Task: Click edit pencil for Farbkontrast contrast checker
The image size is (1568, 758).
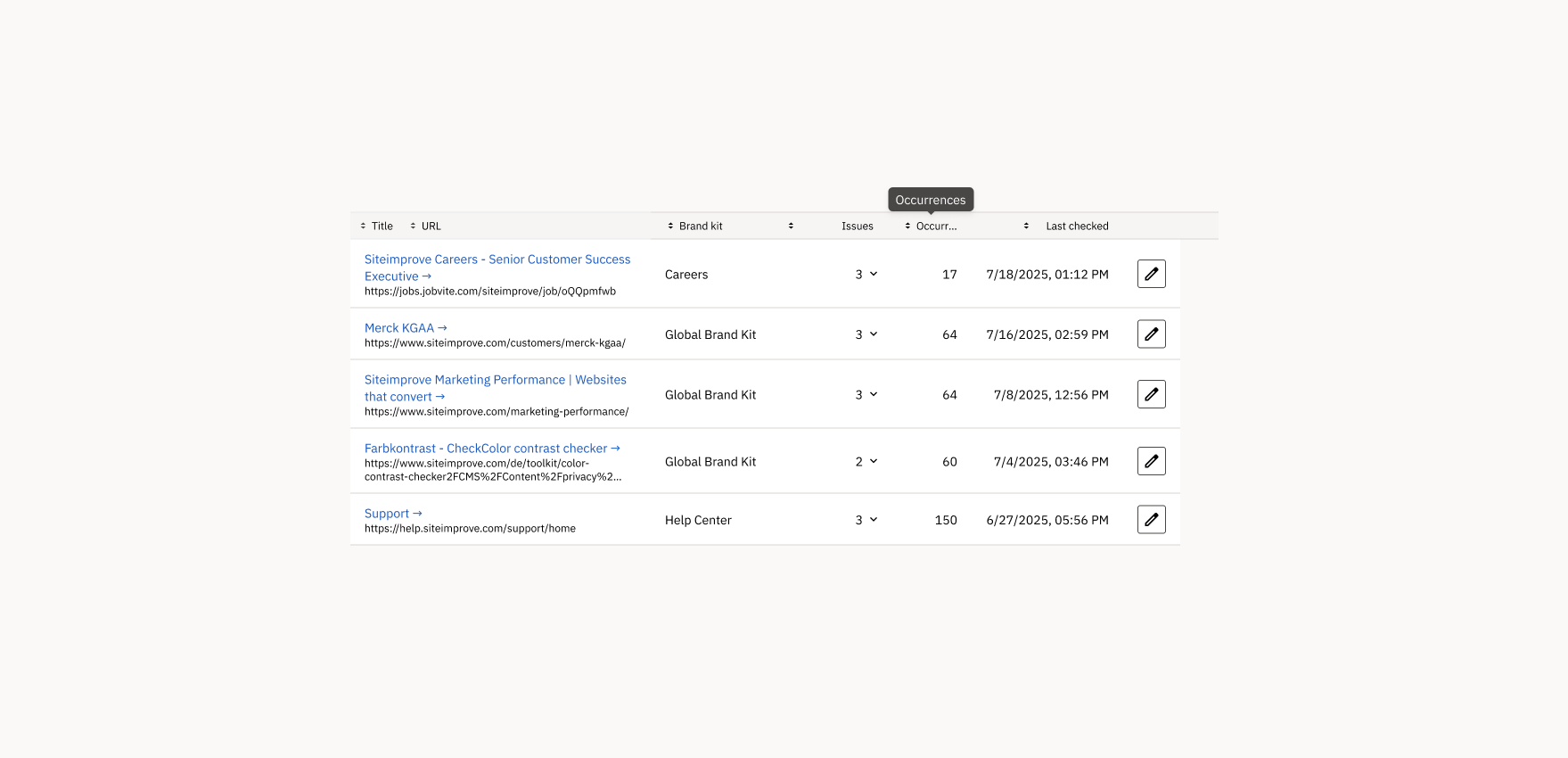Action: coord(1151,461)
